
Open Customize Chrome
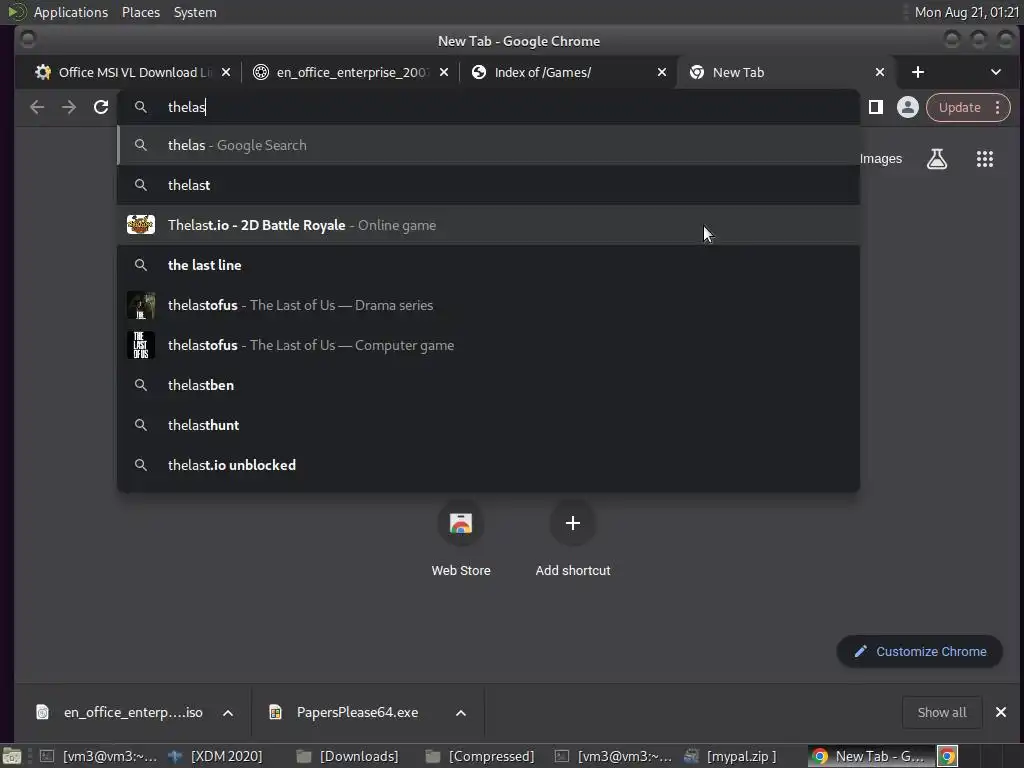click(x=919, y=651)
